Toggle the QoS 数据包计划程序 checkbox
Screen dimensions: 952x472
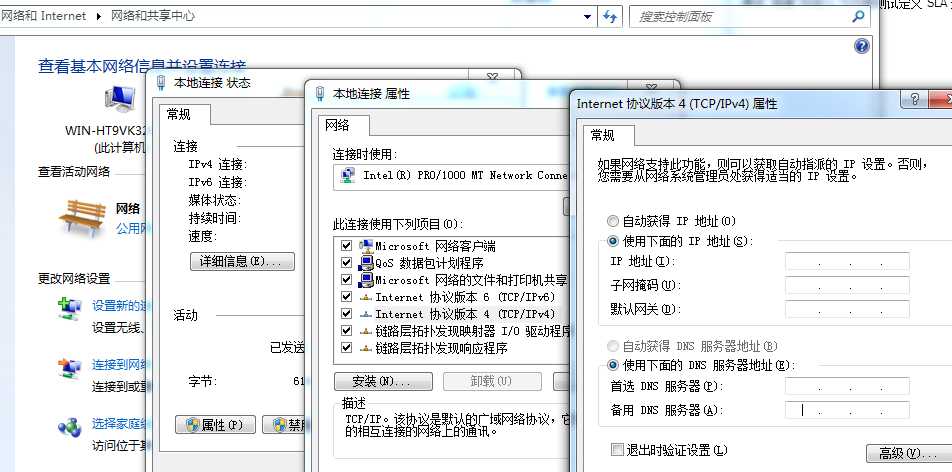(x=347, y=263)
